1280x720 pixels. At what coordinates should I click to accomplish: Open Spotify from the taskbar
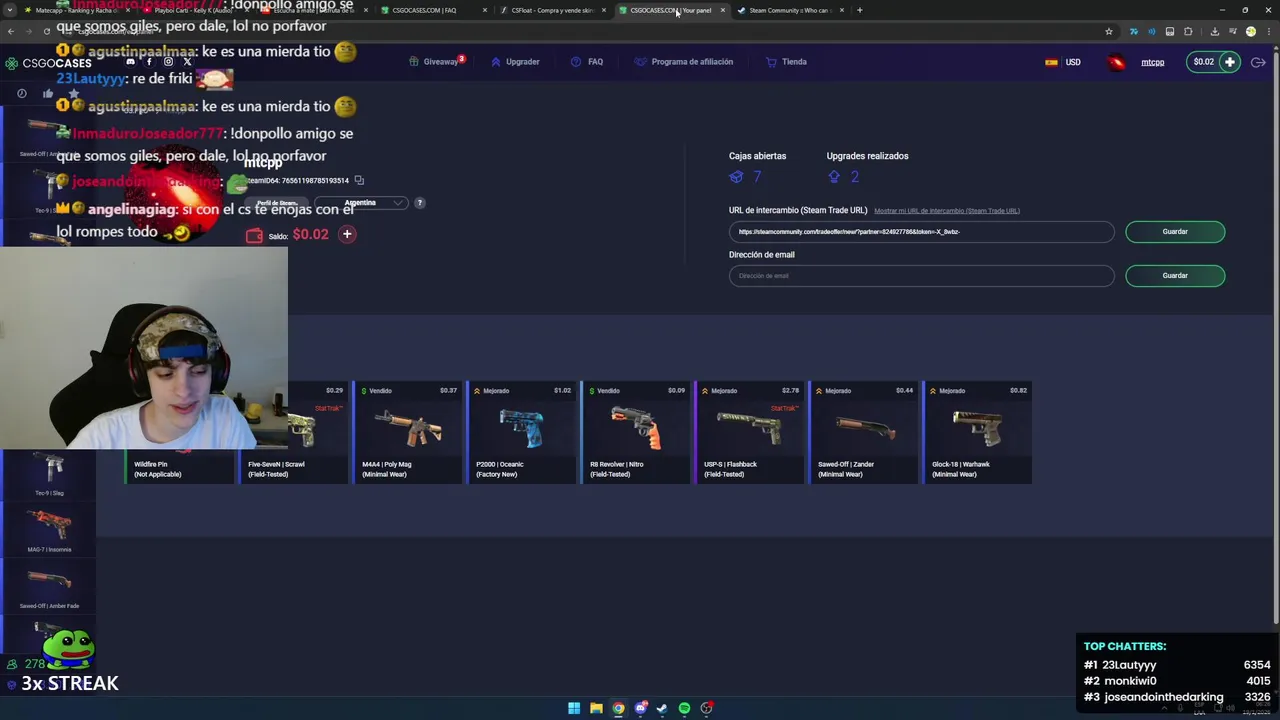click(x=684, y=708)
